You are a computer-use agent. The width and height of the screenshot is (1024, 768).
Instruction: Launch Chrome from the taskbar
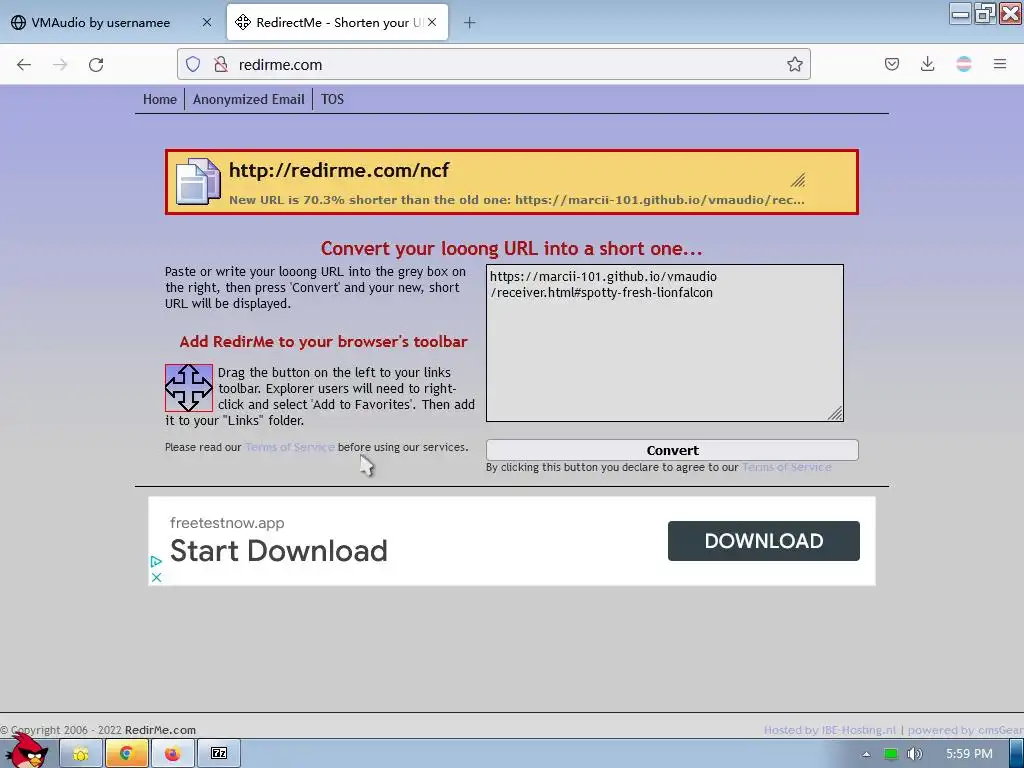(126, 754)
